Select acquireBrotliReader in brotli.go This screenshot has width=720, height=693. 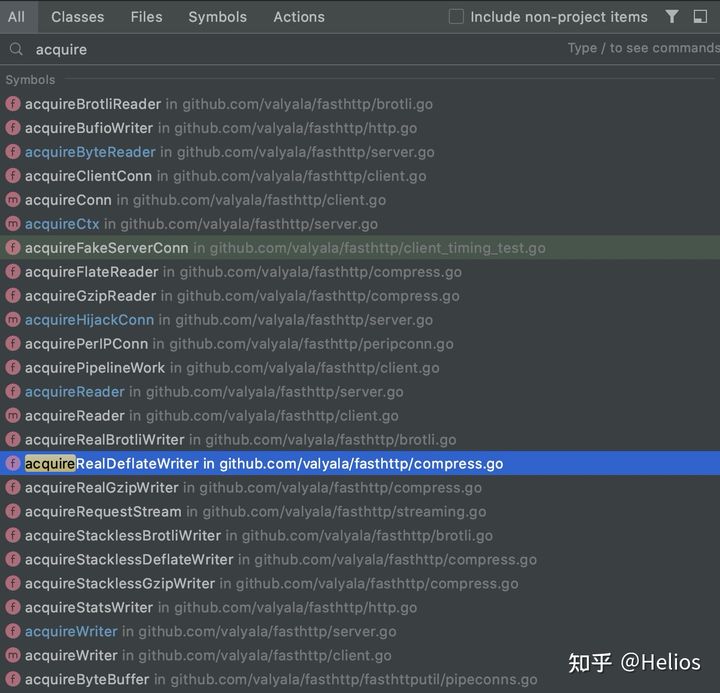tap(360, 104)
